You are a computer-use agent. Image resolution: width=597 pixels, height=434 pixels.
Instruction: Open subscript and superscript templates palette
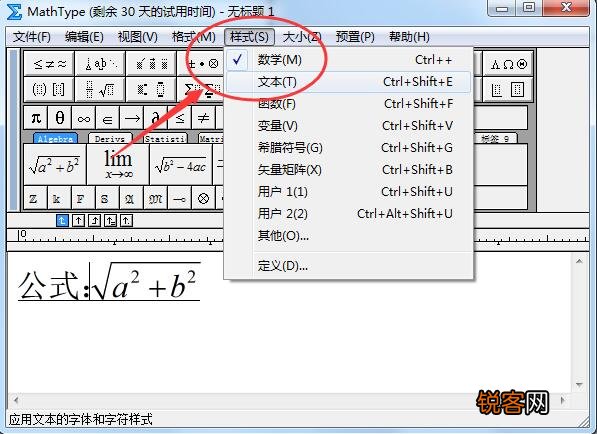click(x=151, y=89)
